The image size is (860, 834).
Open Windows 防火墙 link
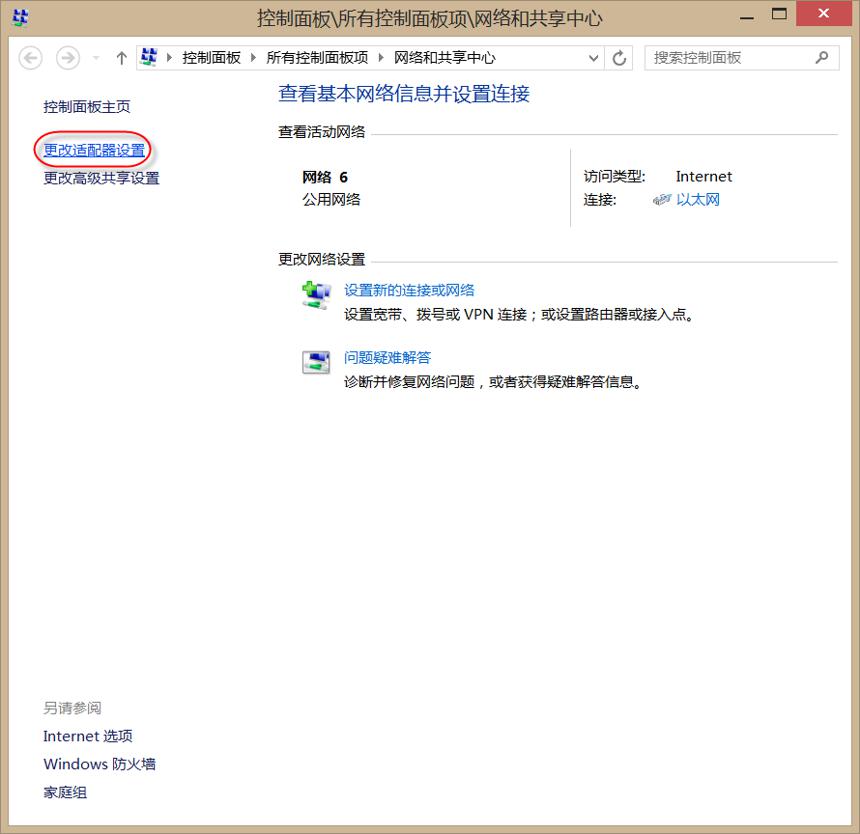(x=99, y=764)
